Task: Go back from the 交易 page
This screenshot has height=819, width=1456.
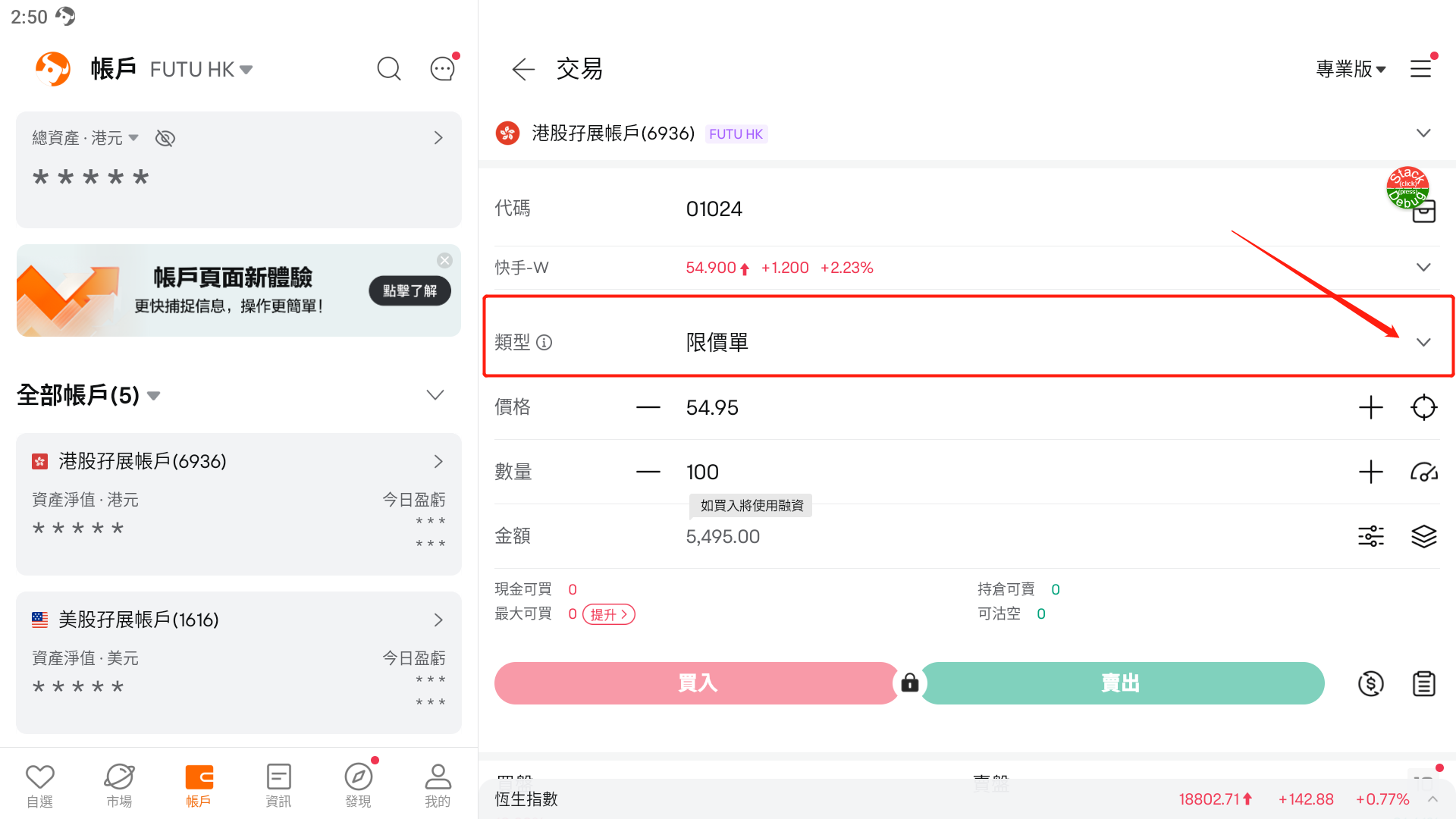Action: coord(523,70)
